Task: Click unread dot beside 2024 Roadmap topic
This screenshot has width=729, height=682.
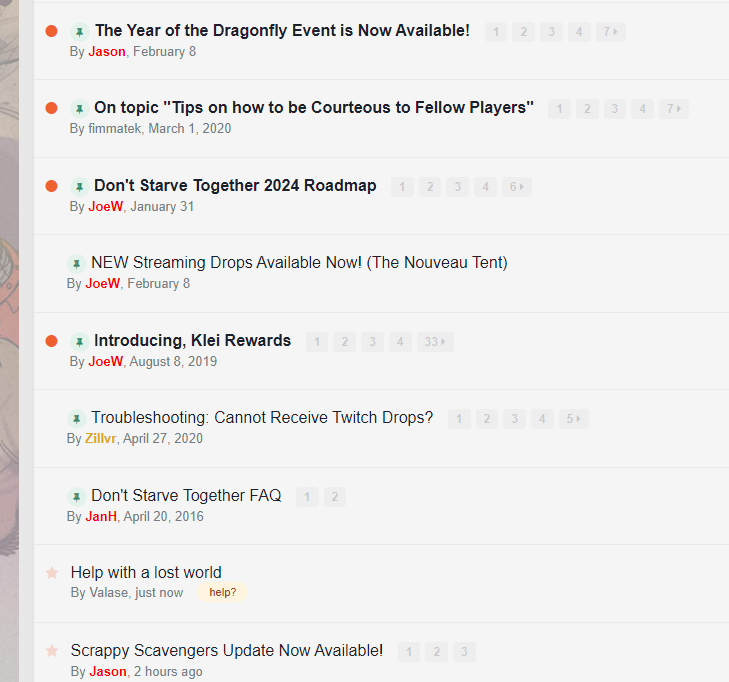Action: (52, 186)
